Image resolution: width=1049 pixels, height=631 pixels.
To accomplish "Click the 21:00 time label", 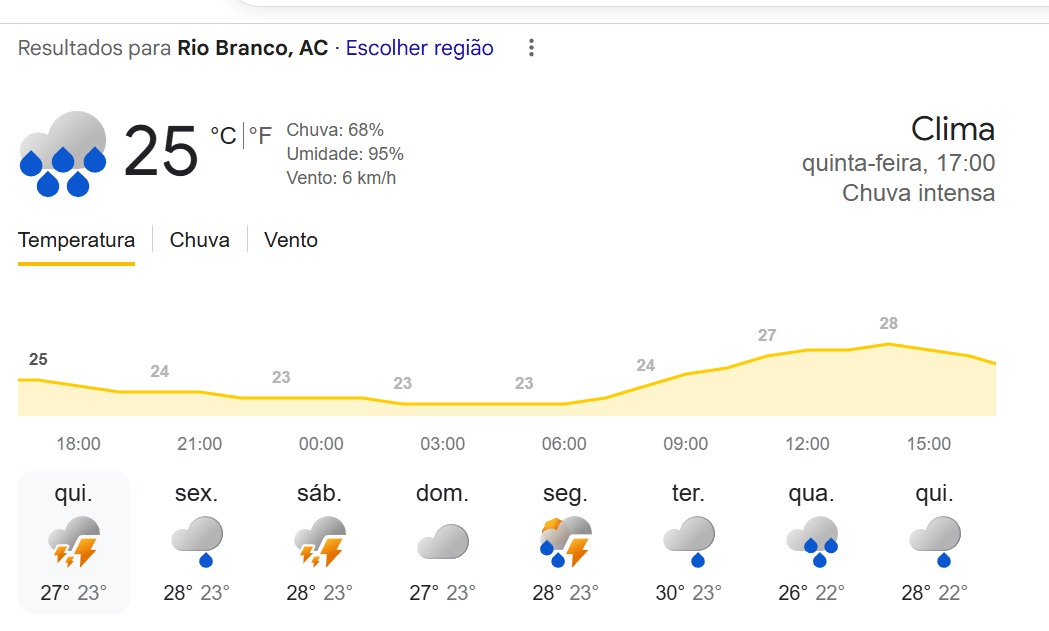I will click(x=199, y=444).
